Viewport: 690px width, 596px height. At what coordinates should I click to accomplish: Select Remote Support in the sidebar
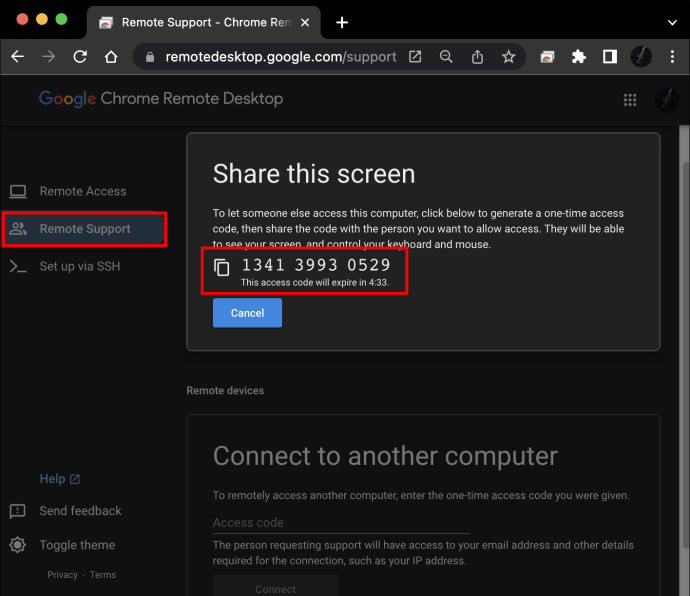click(x=84, y=229)
